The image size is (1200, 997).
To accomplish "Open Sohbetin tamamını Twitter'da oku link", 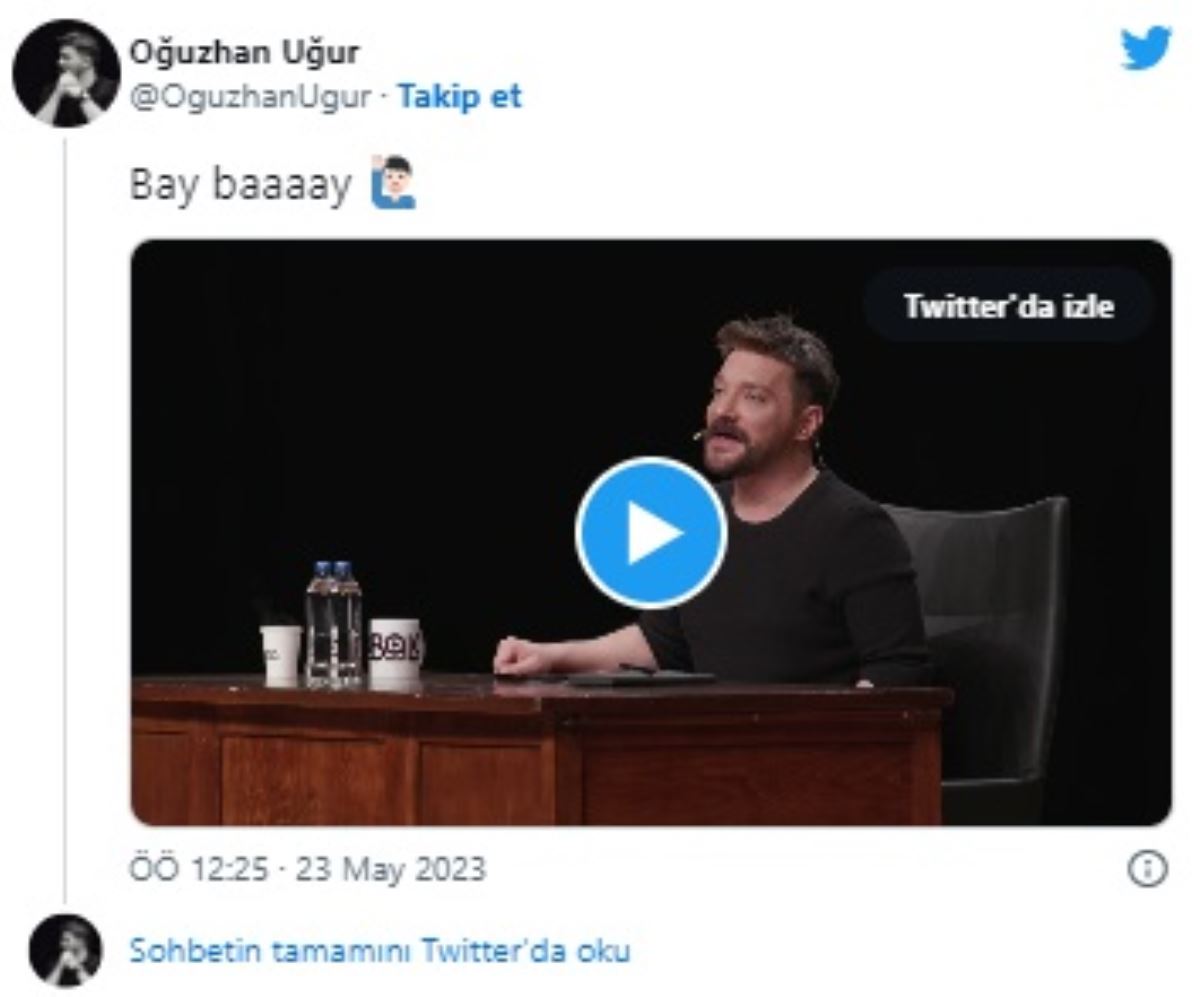I will point(380,950).
